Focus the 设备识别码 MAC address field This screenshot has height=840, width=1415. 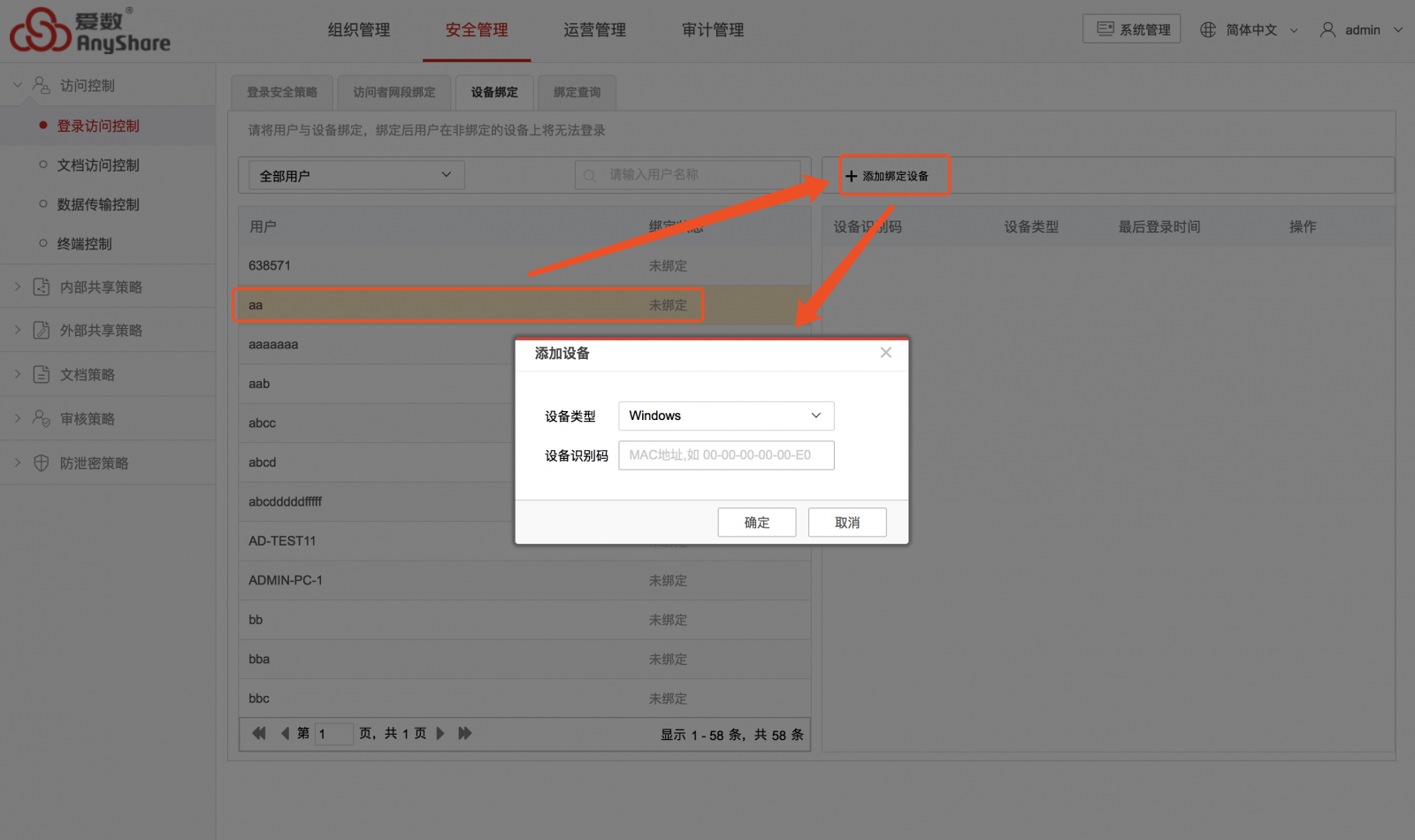pos(725,455)
